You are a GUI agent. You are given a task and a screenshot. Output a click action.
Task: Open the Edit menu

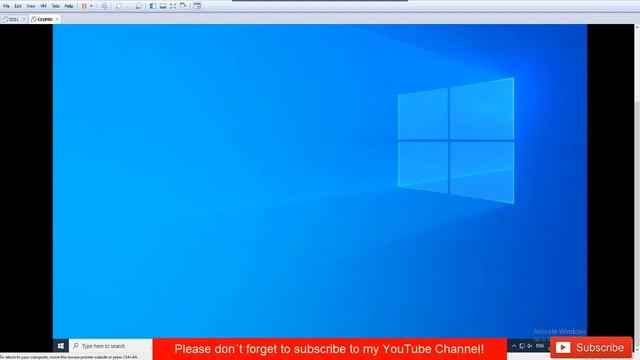(x=18, y=6)
